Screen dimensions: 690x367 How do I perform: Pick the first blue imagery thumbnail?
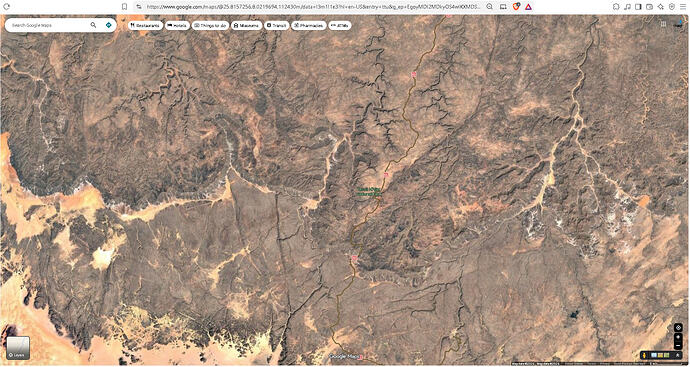pos(654,355)
